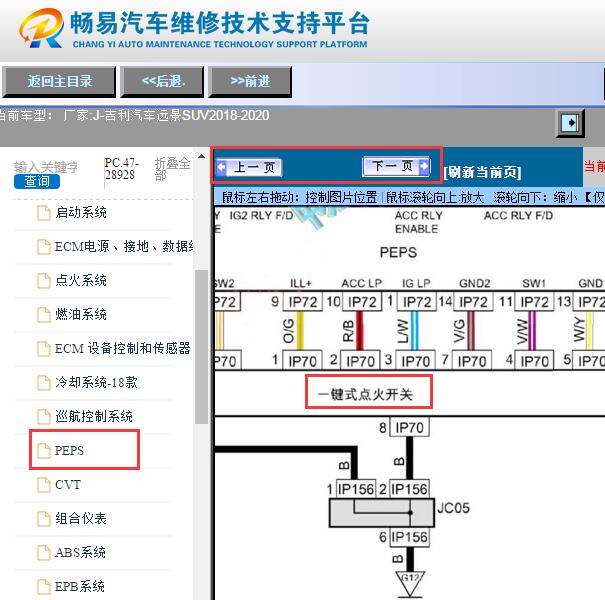Click the document icon beside 启动系统
Screen dimensions: 605x600
point(44,213)
